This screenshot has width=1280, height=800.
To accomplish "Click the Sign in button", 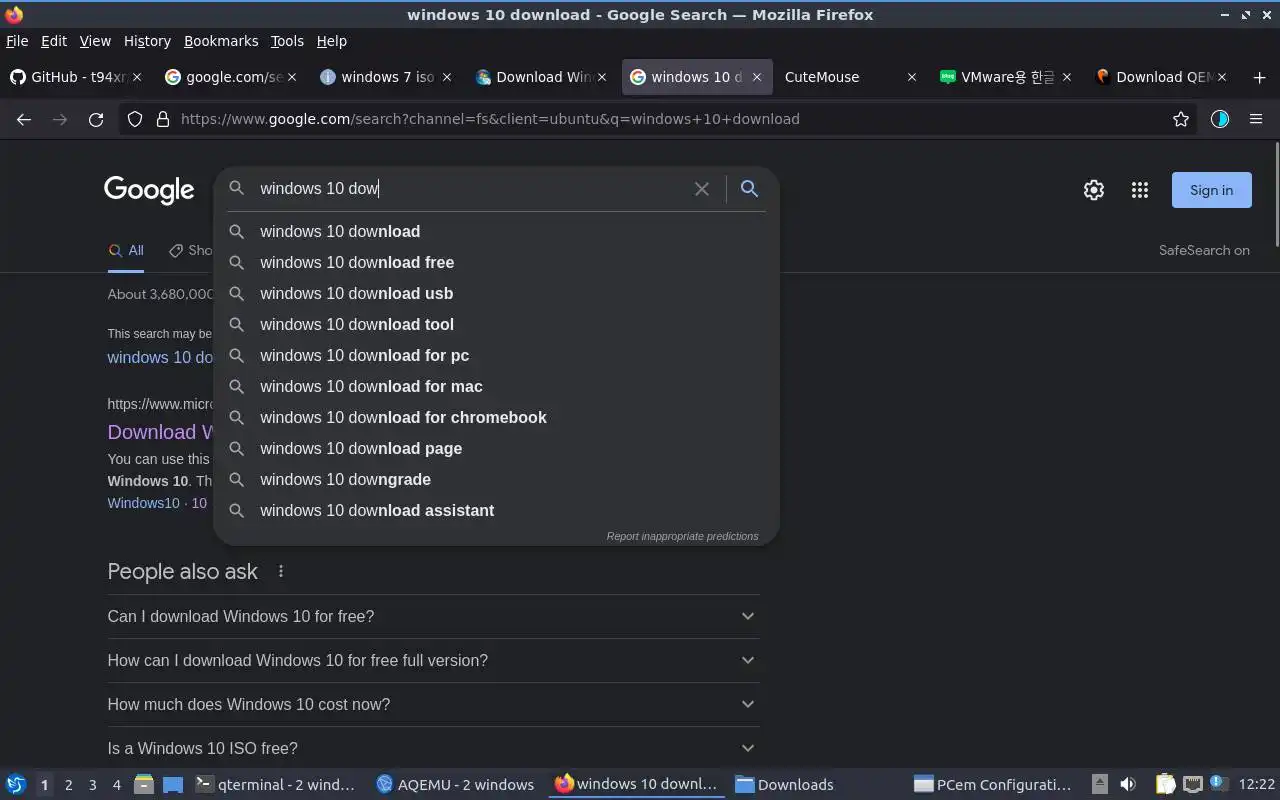I will tap(1211, 190).
